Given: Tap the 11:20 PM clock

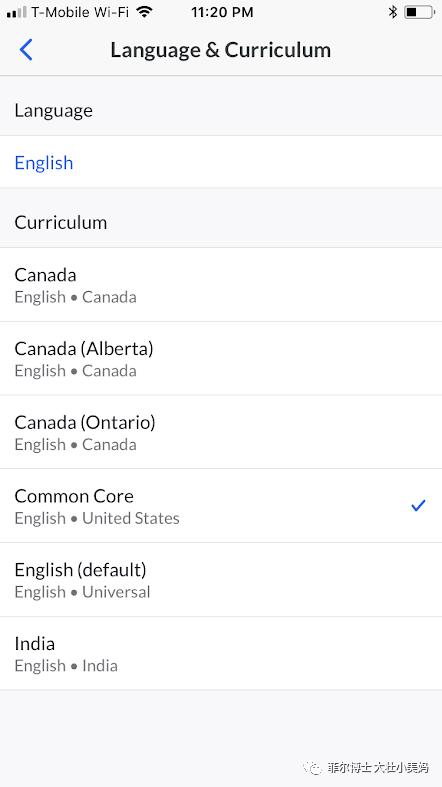Looking at the screenshot, I should click(222, 13).
